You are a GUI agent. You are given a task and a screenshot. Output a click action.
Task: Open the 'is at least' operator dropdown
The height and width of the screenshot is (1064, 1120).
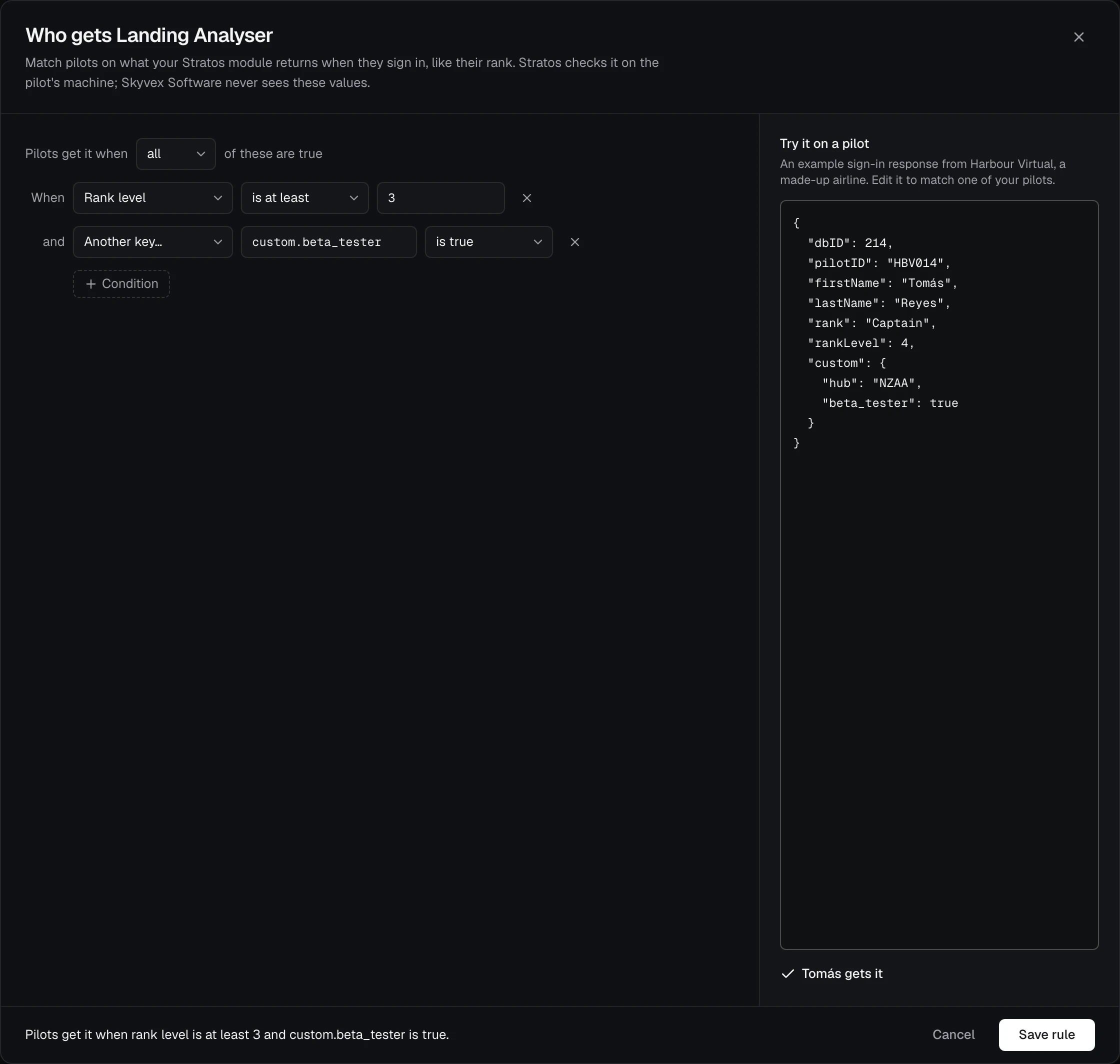[304, 198]
